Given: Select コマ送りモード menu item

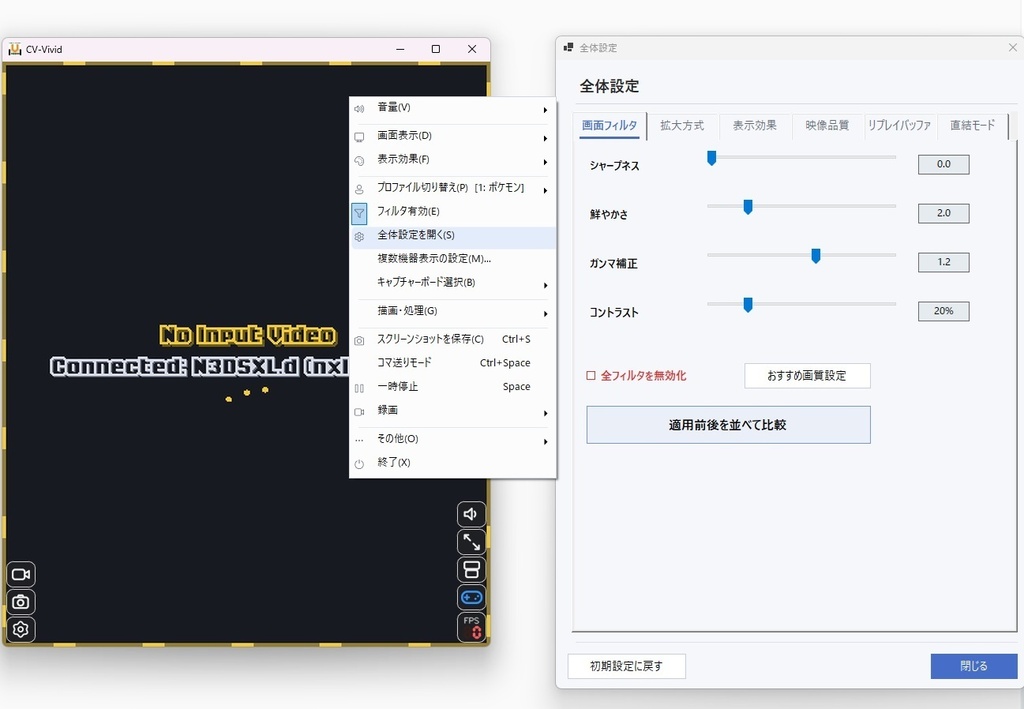Looking at the screenshot, I should point(453,364).
